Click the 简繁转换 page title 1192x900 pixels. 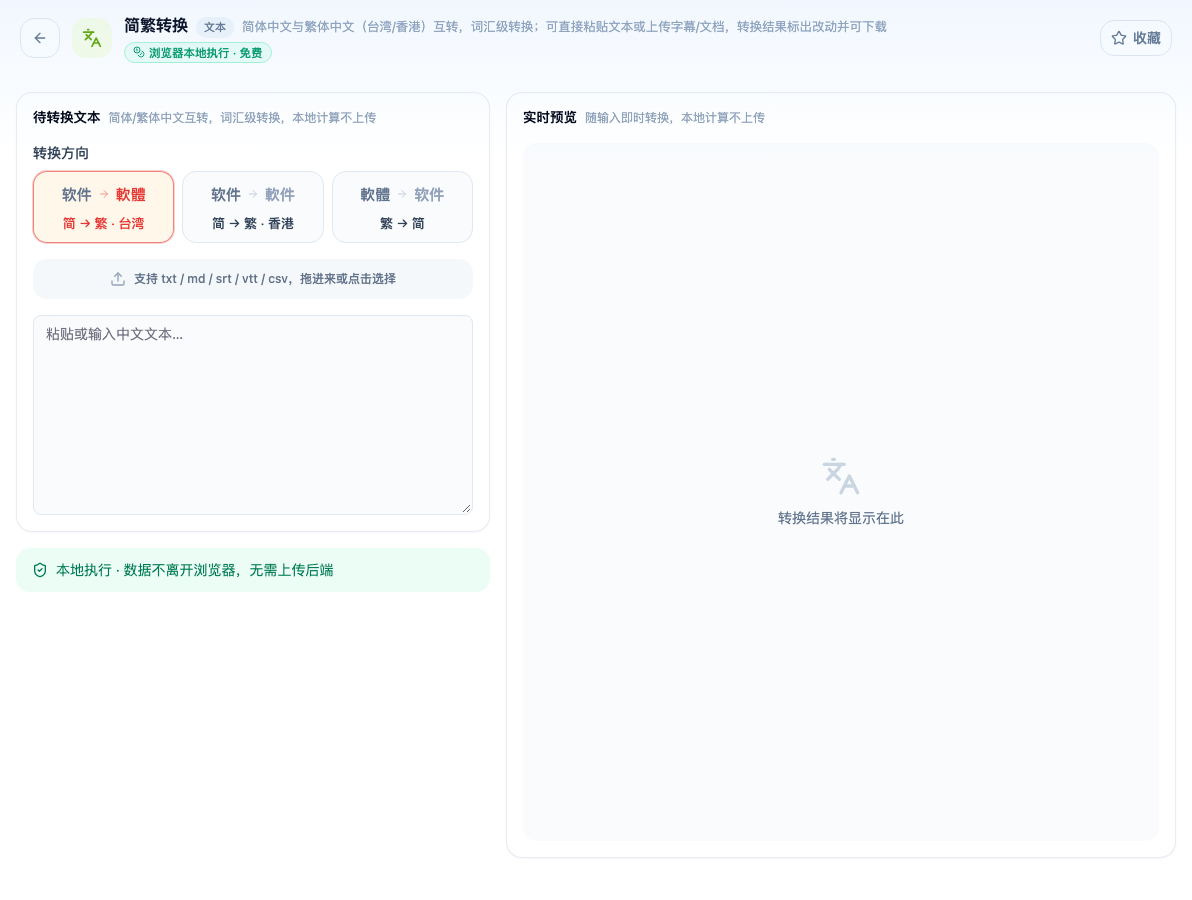coord(156,26)
